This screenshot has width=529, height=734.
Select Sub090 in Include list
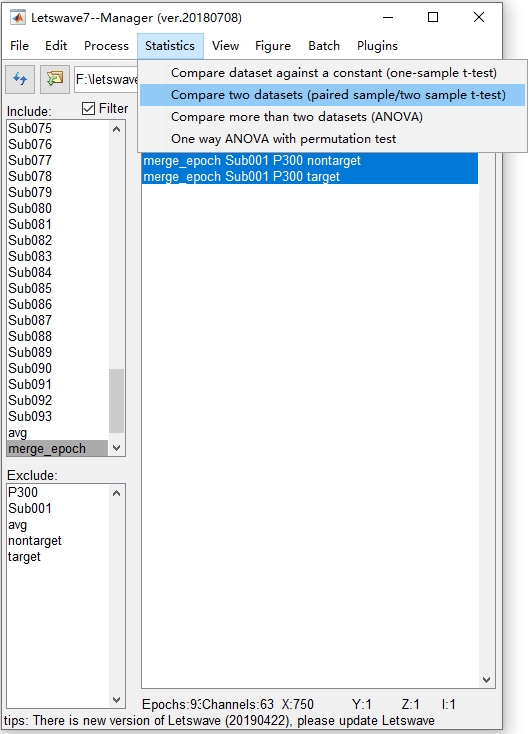58,368
